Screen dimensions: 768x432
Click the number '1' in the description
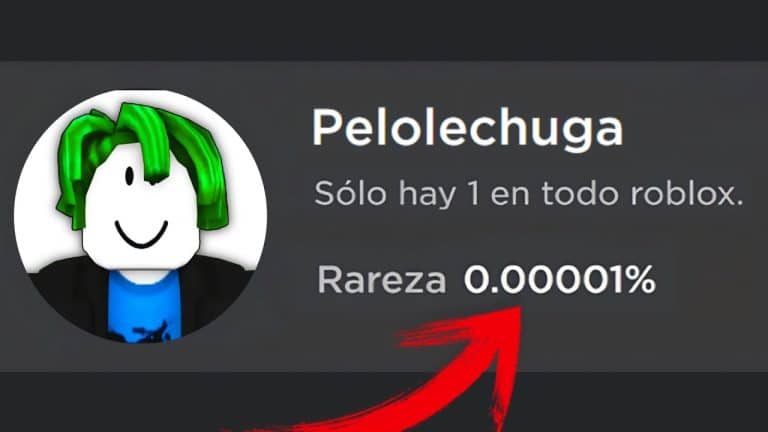473,194
